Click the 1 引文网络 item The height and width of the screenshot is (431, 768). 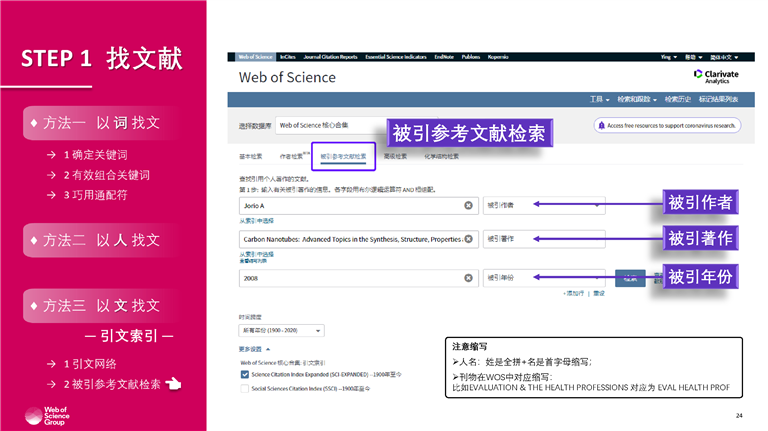point(90,364)
